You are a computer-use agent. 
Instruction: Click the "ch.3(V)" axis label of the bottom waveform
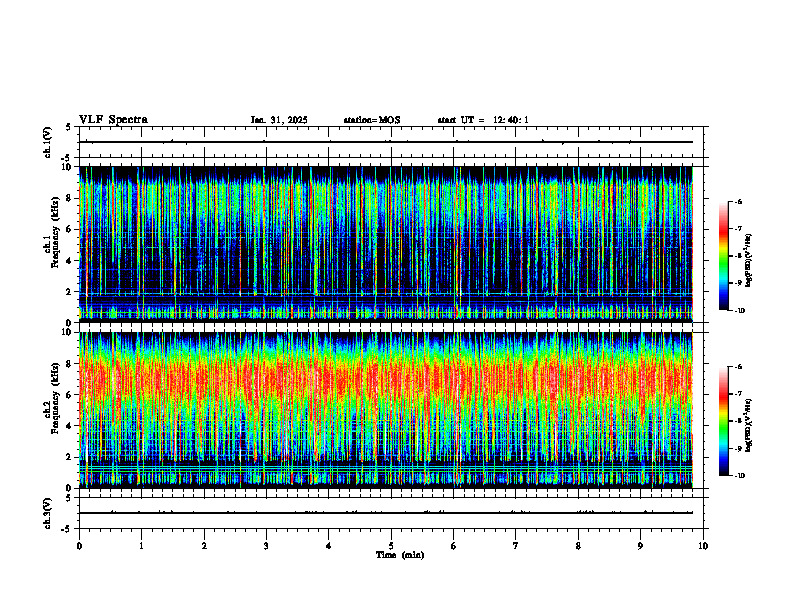point(47,513)
